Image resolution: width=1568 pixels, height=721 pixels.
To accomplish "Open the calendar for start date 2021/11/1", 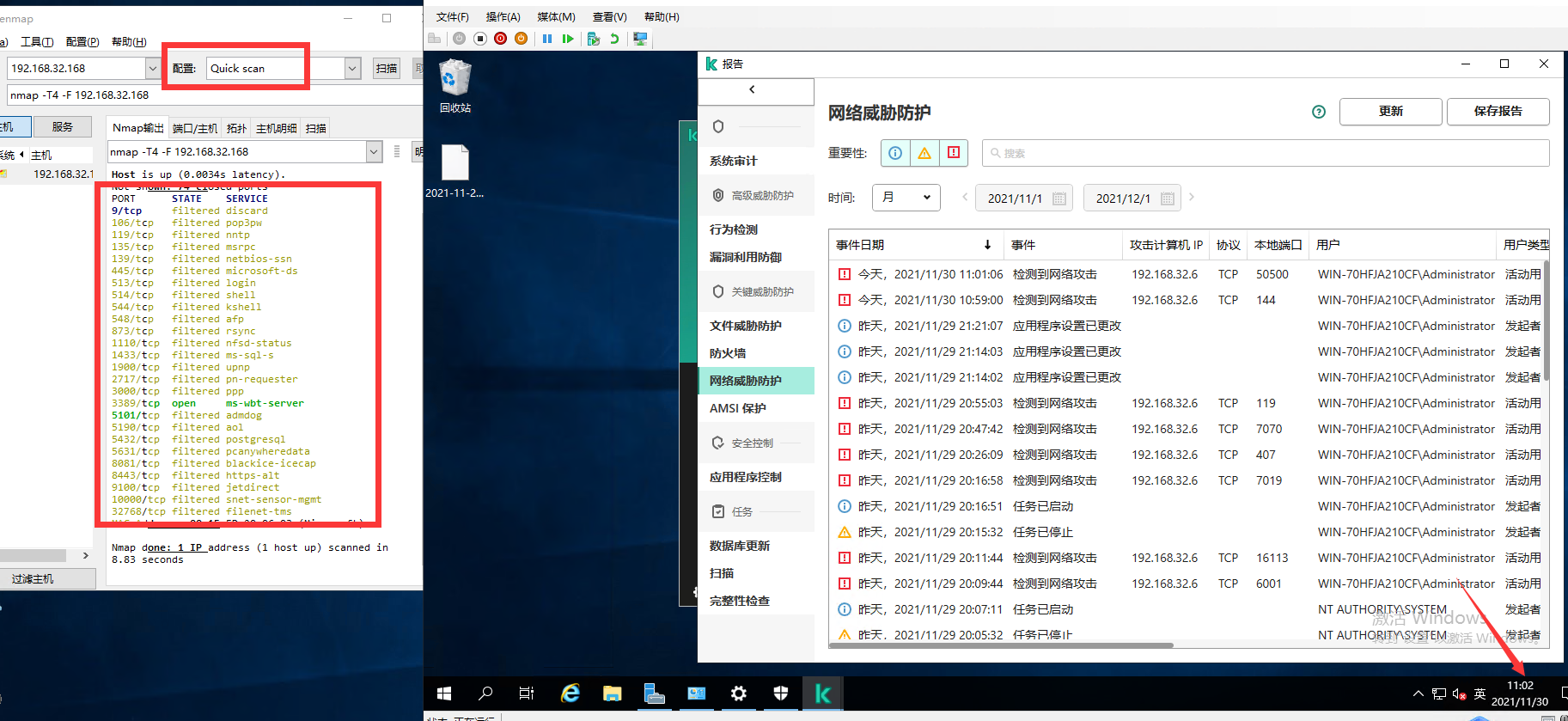I will 1059,199.
